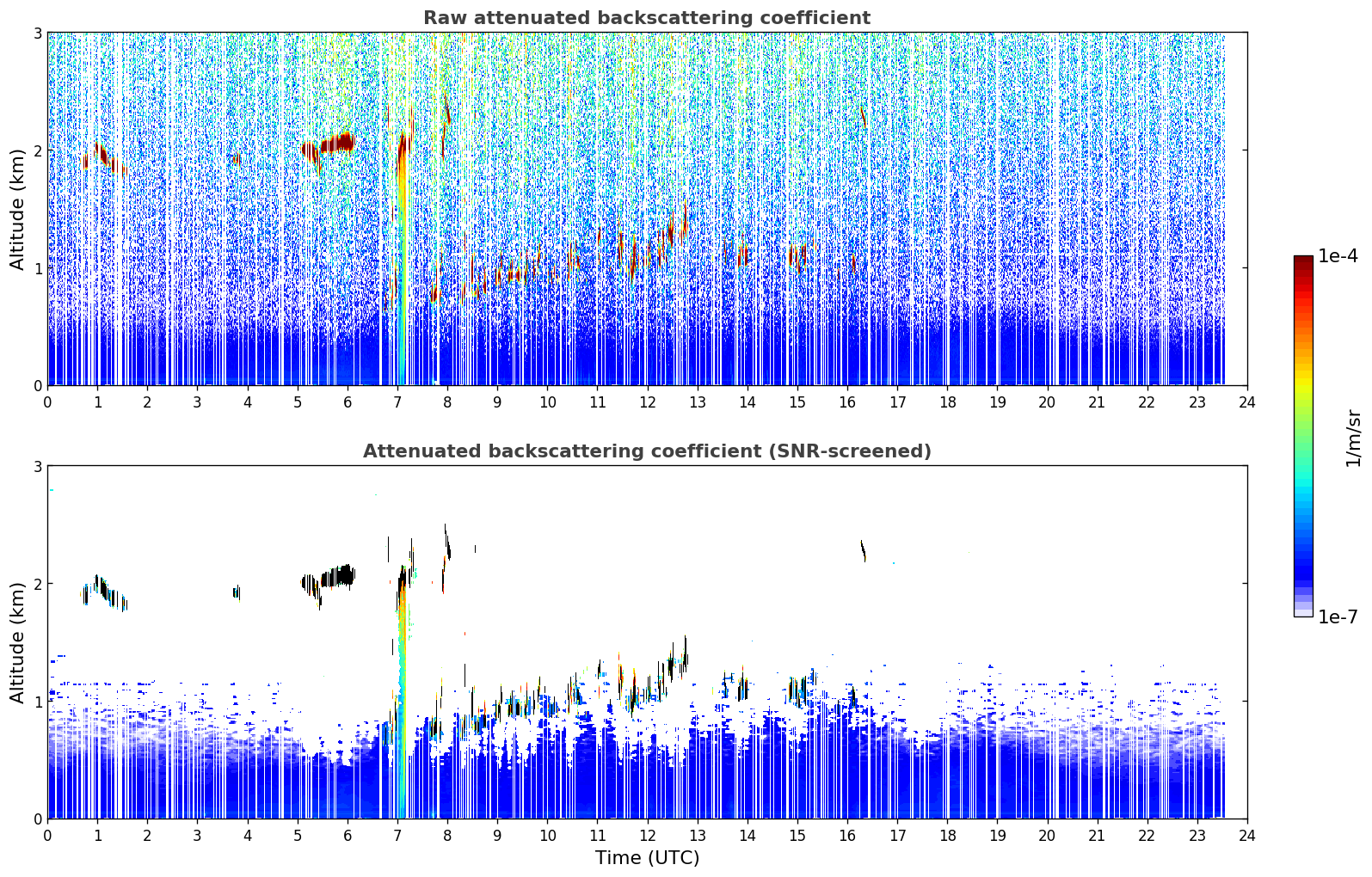Click the 18 hour tick on upper plot
1372x877 pixels.
click(x=947, y=402)
